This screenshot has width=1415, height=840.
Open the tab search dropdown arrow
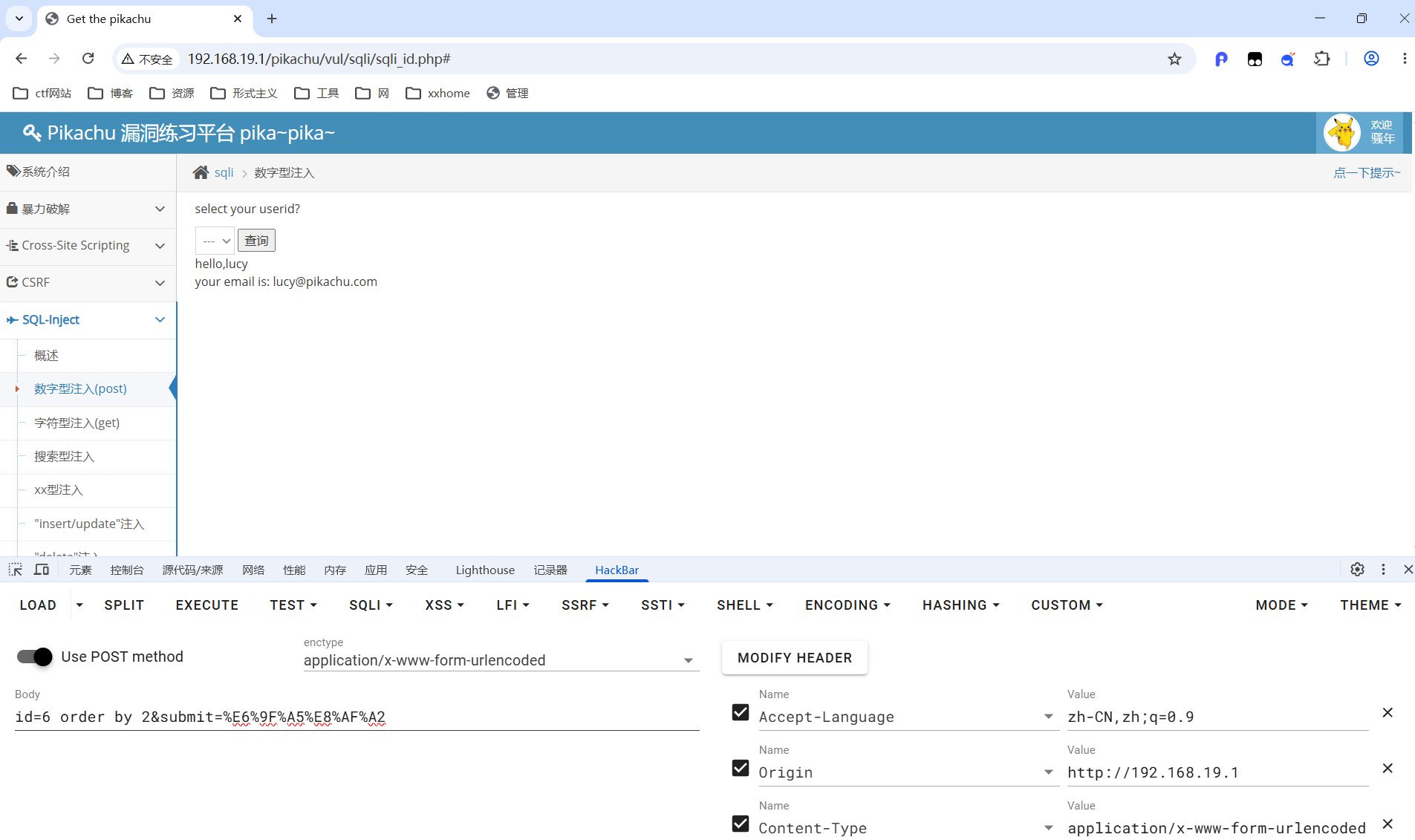[19, 19]
